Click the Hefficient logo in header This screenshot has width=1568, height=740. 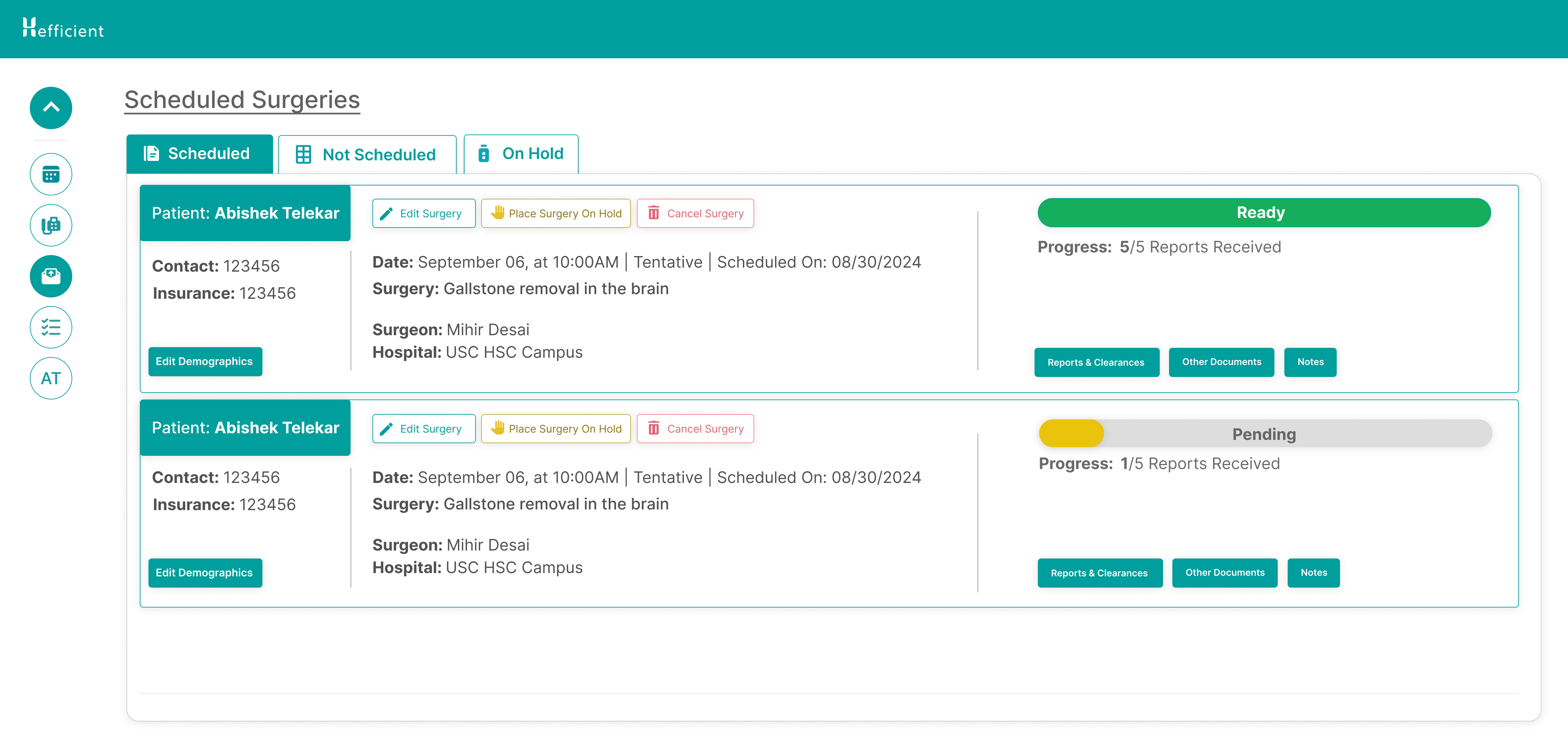point(63,28)
